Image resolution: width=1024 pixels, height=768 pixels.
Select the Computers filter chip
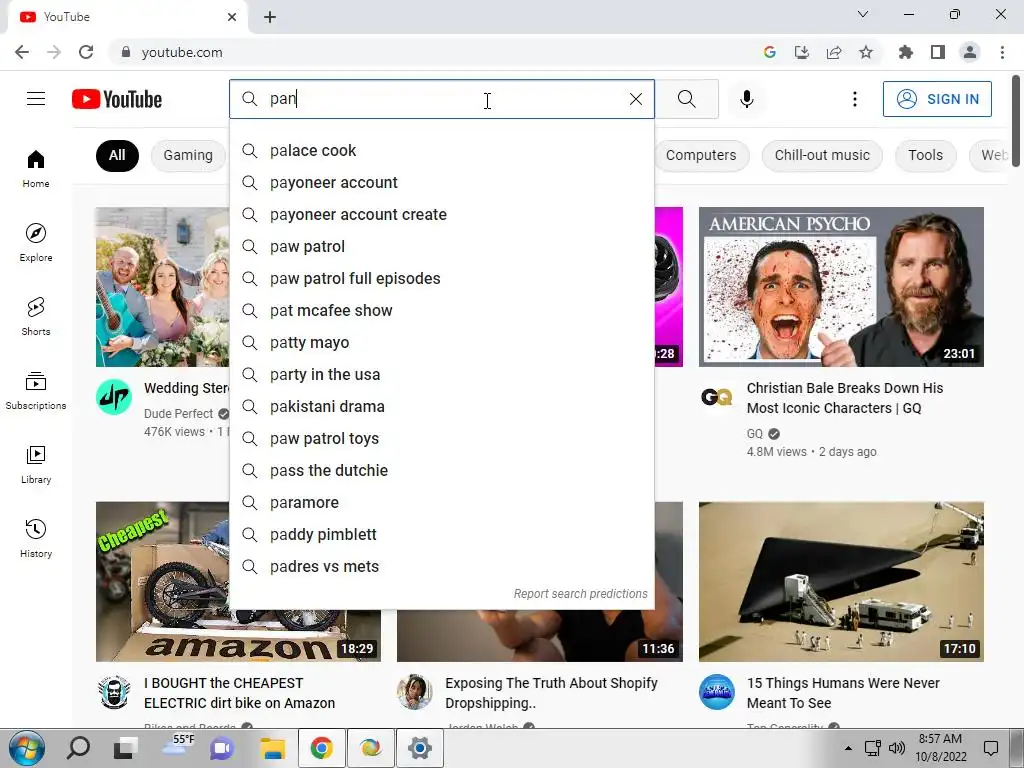(701, 155)
